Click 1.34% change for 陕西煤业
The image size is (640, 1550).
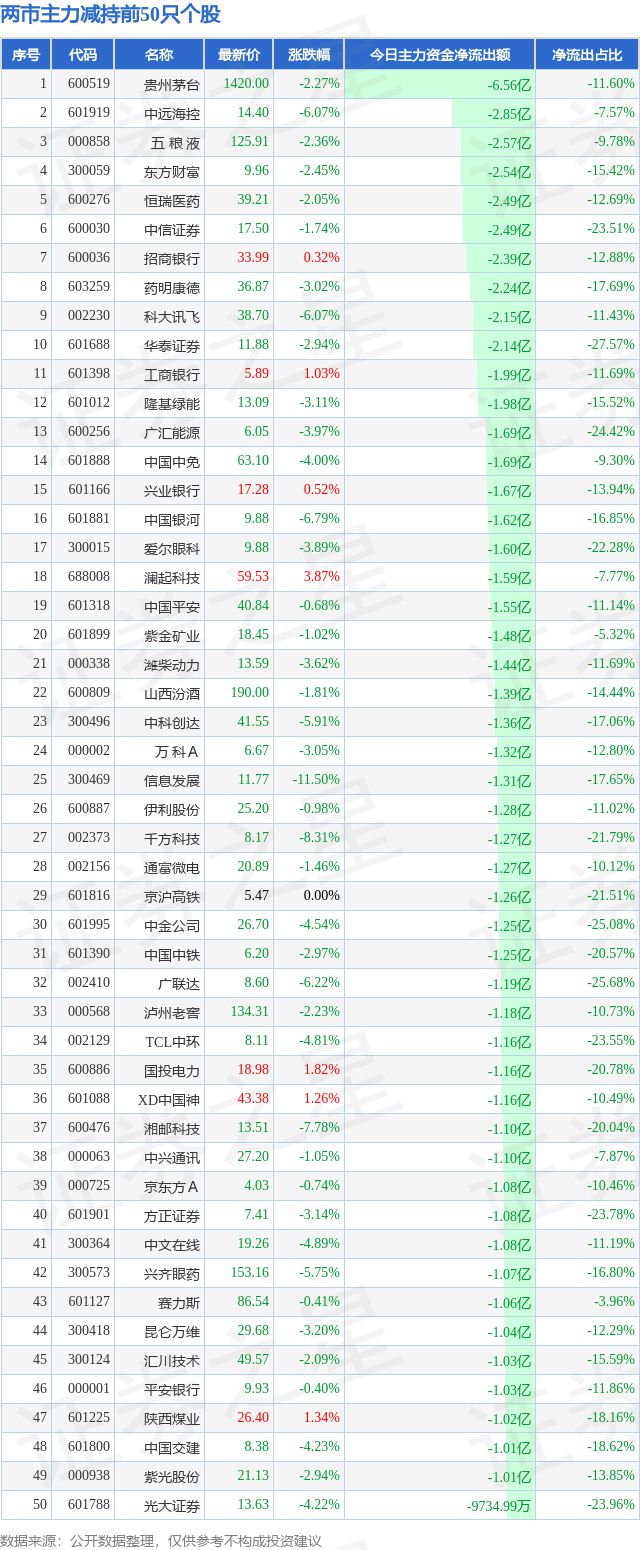pyautogui.click(x=321, y=1418)
